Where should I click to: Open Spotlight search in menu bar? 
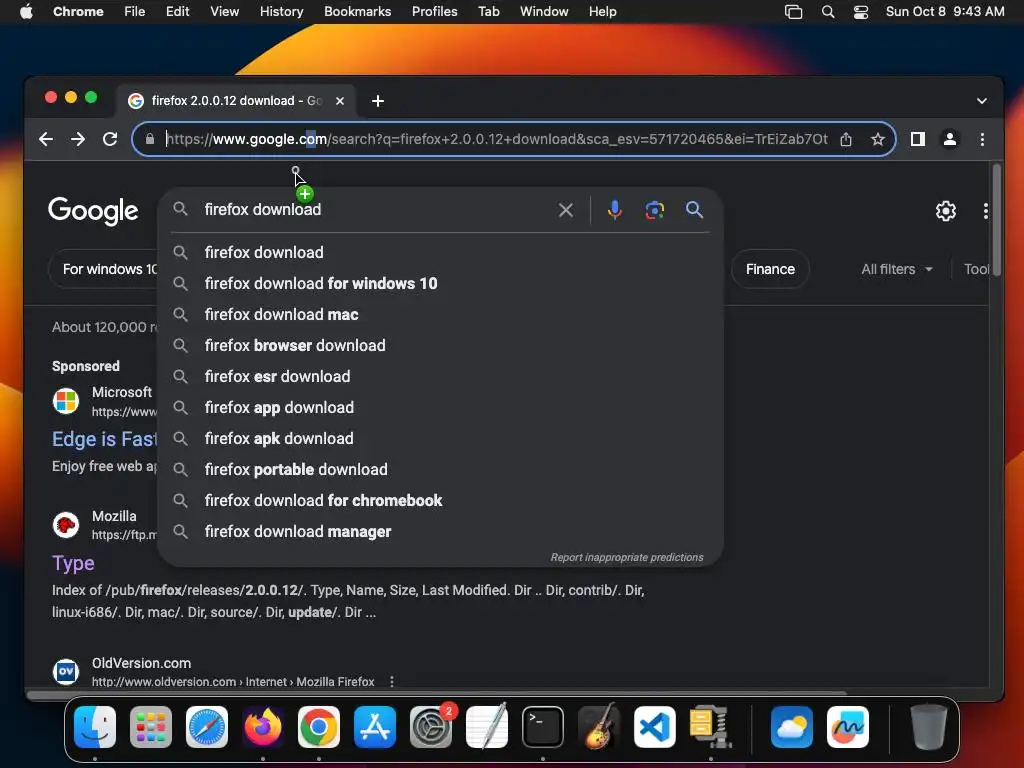(827, 11)
